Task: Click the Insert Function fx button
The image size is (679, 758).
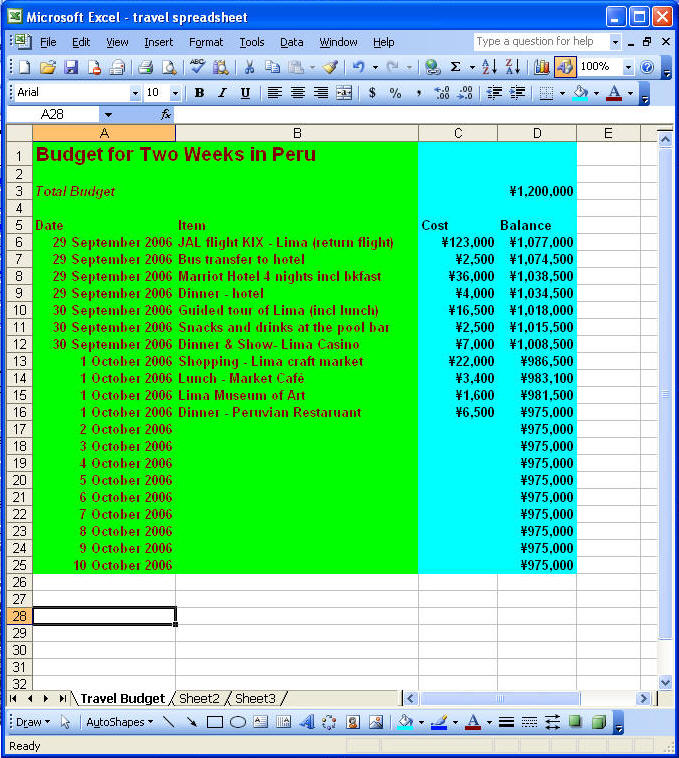Action: [166, 115]
